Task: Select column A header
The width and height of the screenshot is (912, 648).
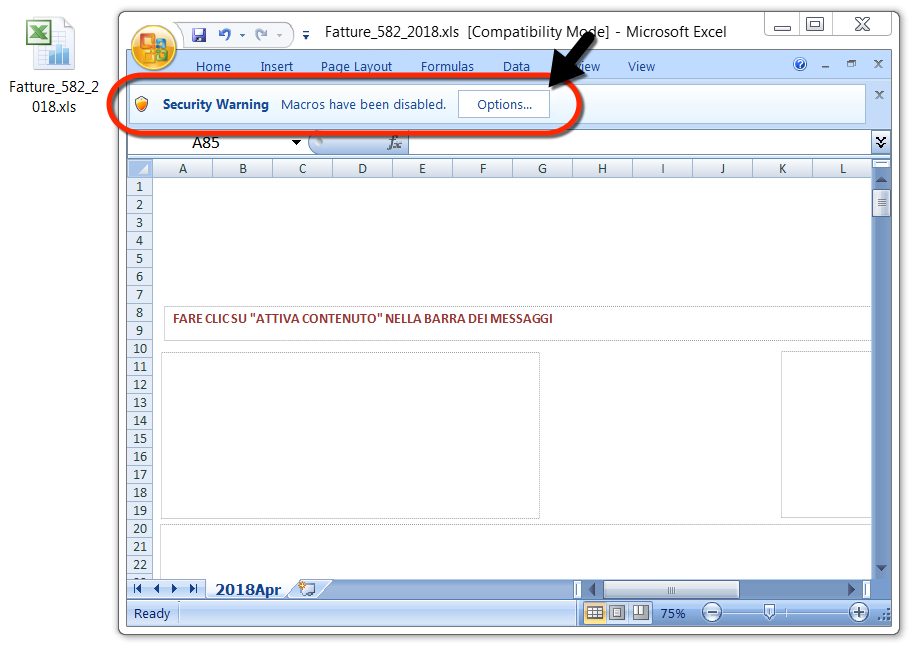Action: (183, 169)
